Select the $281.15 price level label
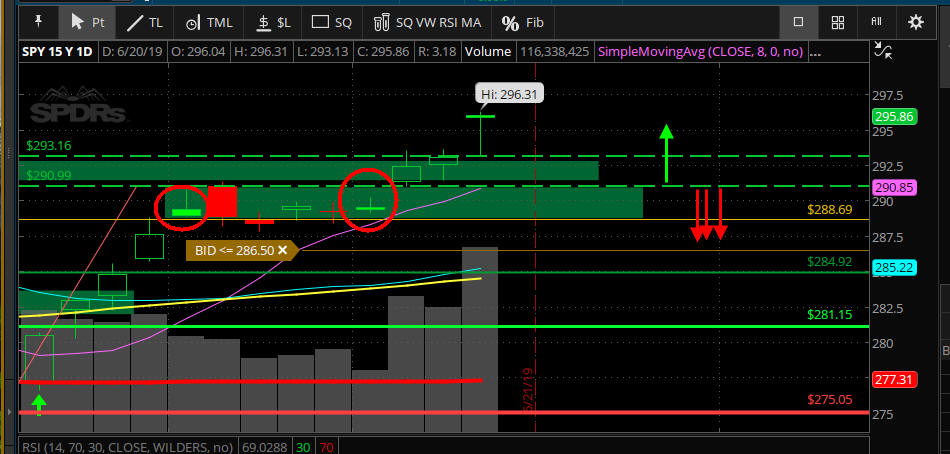This screenshot has height=454, width=950. click(x=829, y=315)
